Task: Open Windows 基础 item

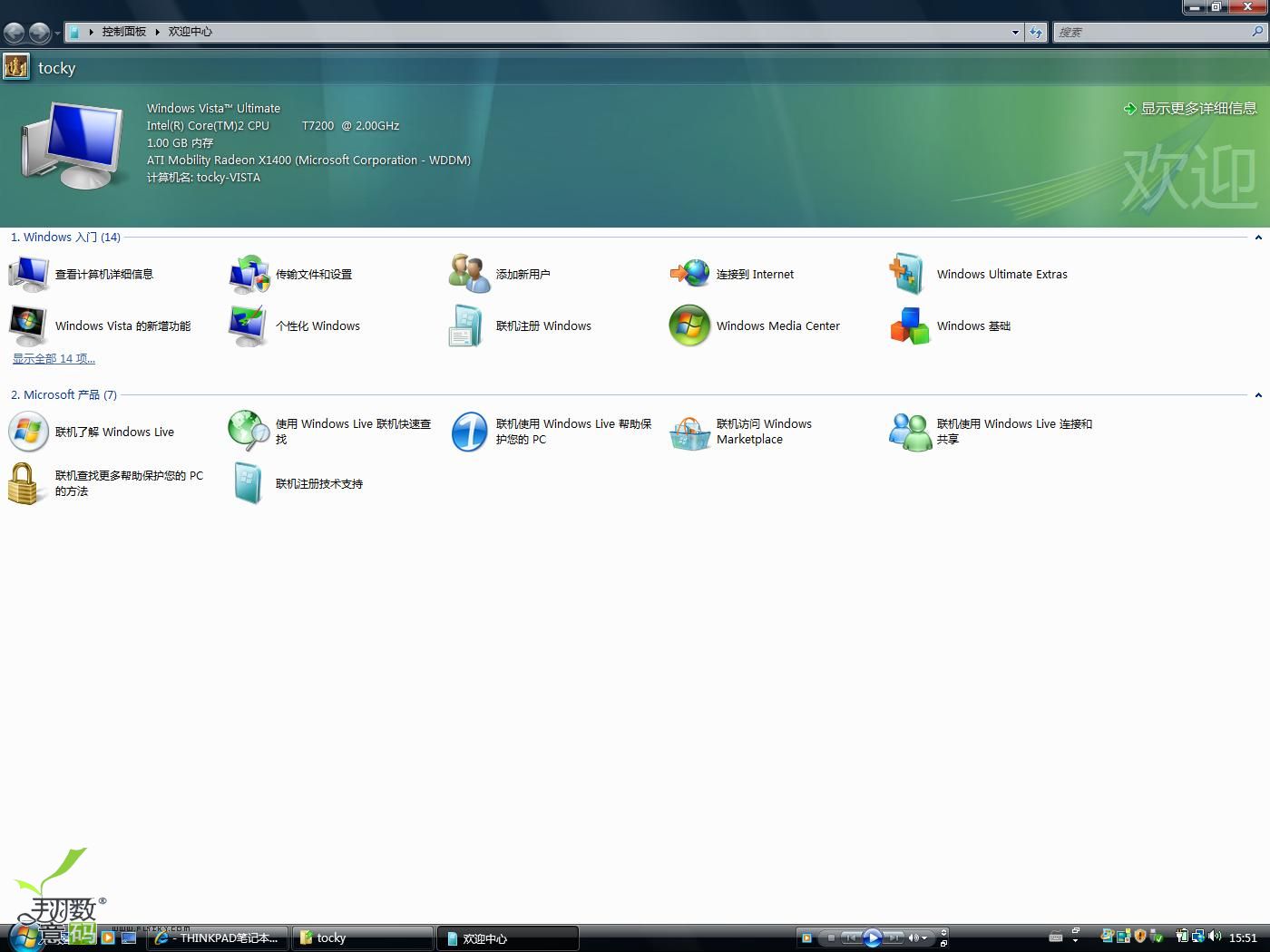Action: [951, 325]
